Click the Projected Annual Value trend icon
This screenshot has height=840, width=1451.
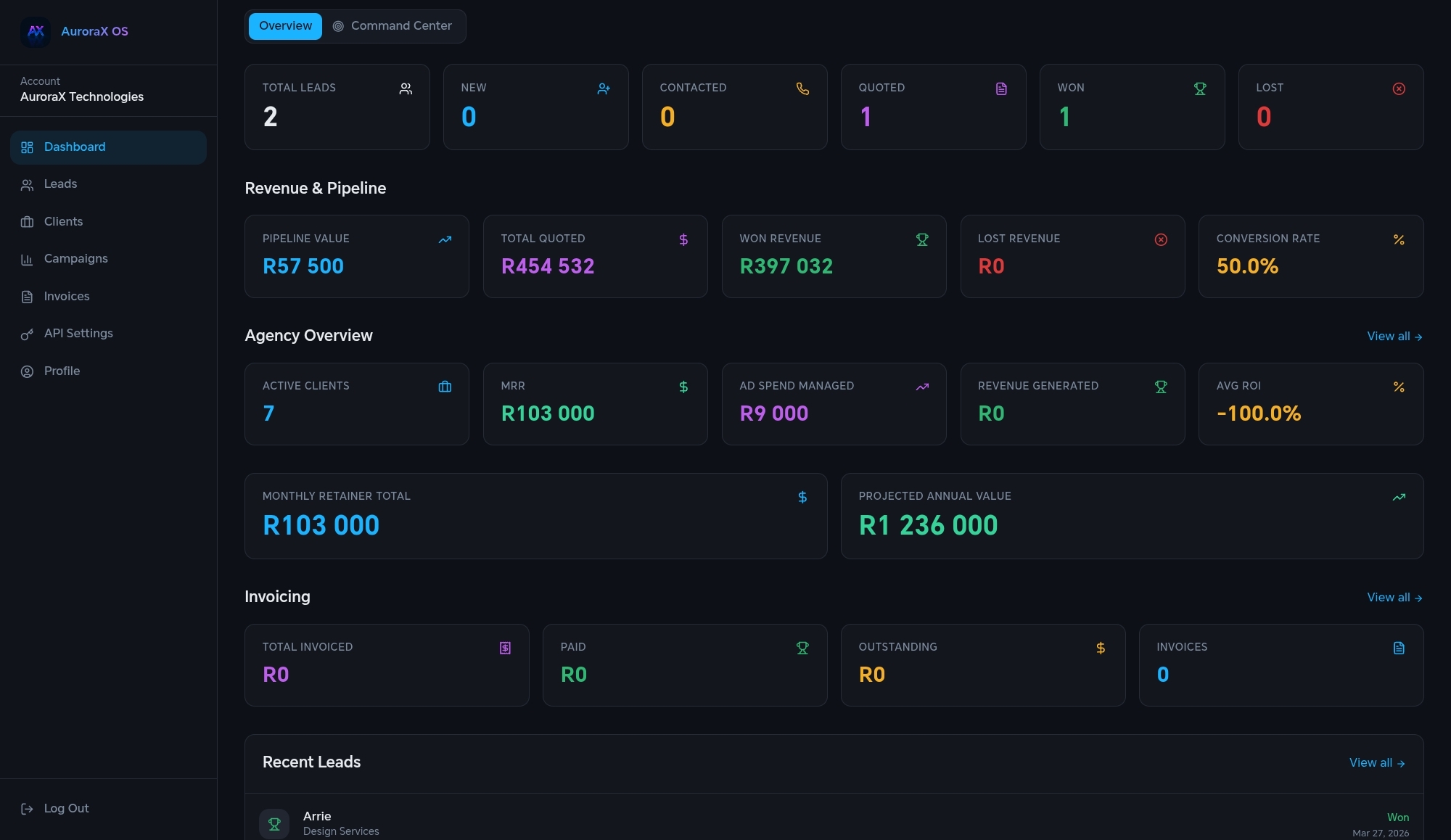[1399, 497]
